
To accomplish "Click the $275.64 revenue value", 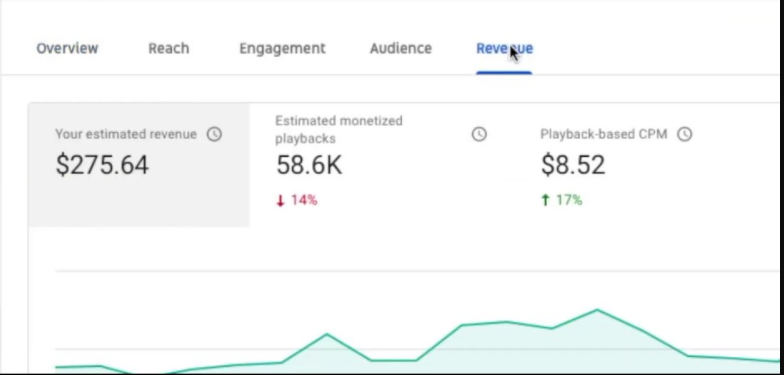I will [x=102, y=165].
